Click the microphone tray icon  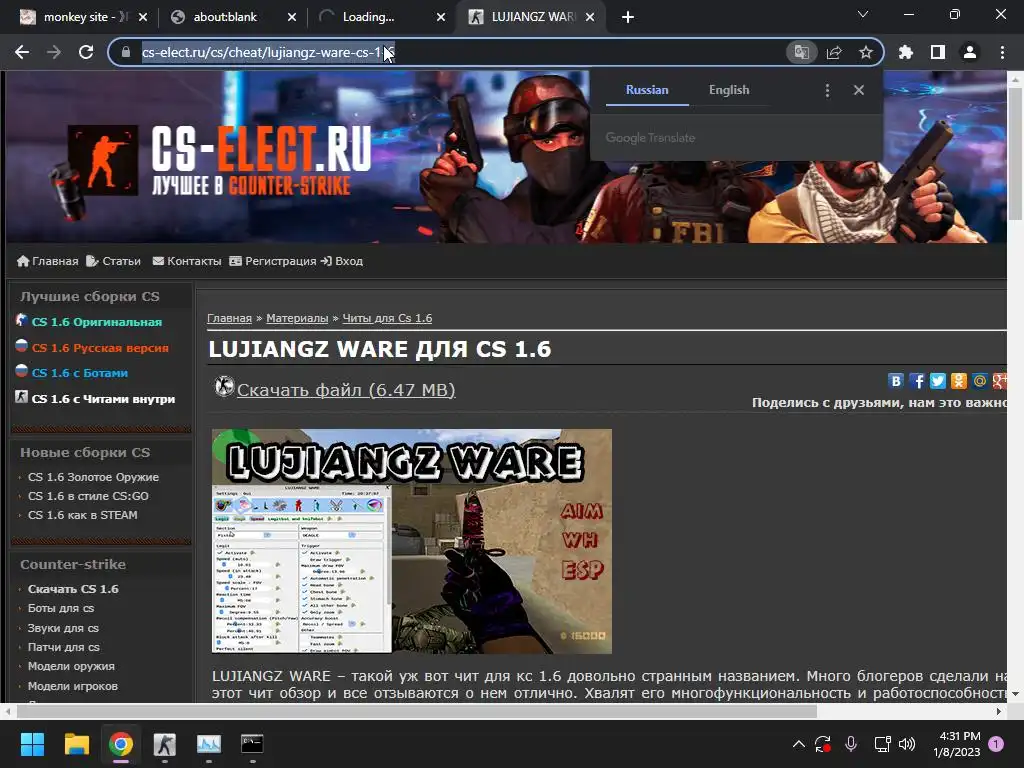point(851,744)
